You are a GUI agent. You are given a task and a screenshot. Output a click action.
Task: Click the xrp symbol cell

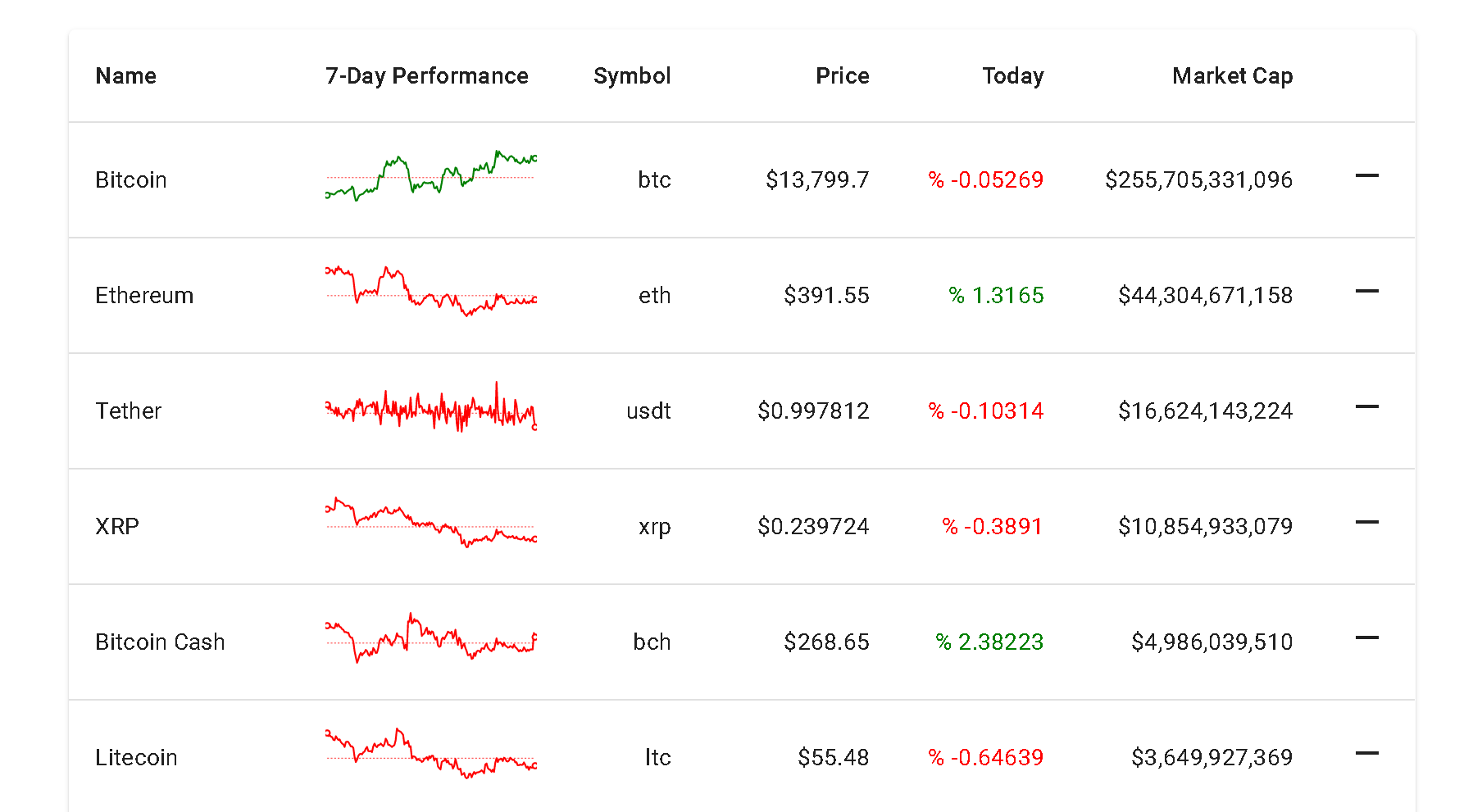pyautogui.click(x=654, y=527)
